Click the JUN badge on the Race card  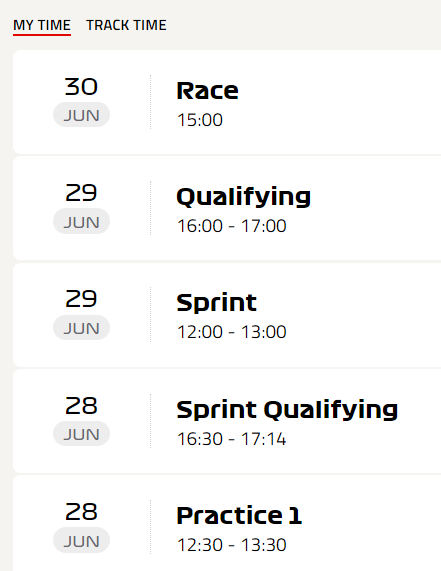click(x=82, y=115)
